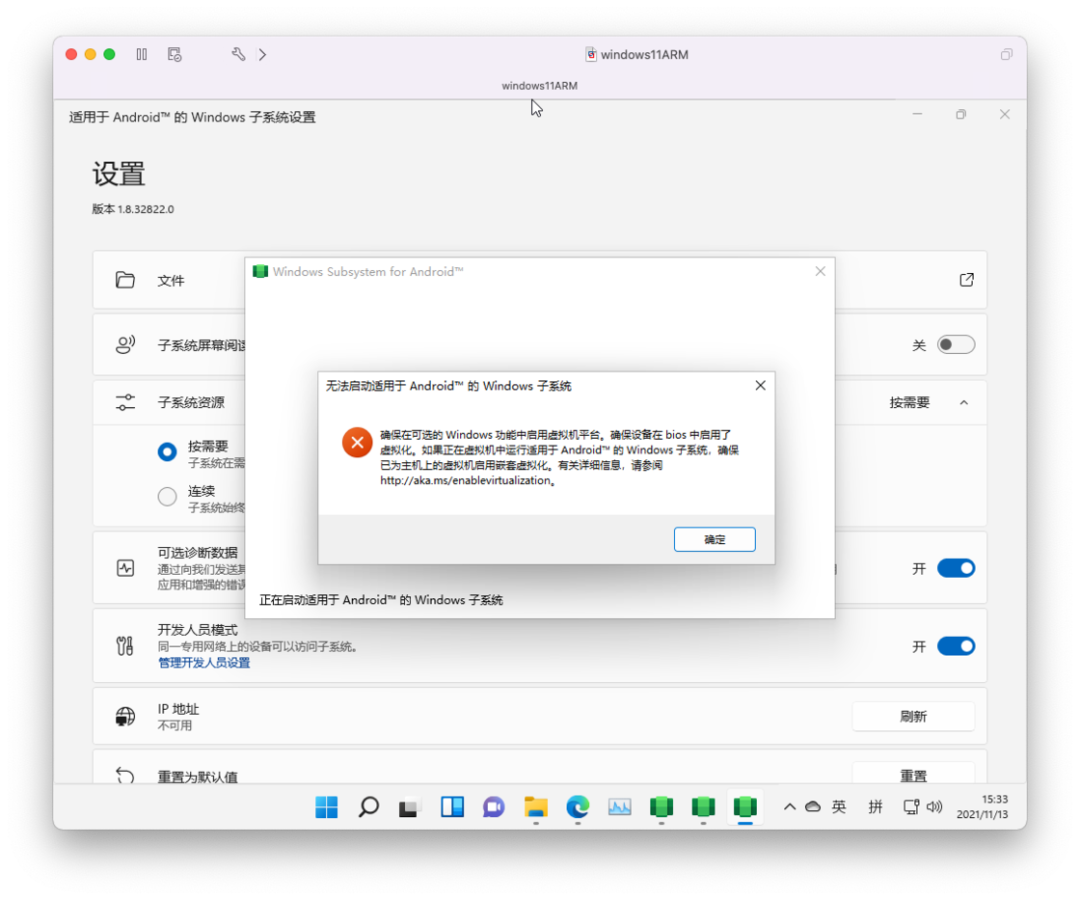
Task: Show hidden system tray icons
Action: [789, 806]
